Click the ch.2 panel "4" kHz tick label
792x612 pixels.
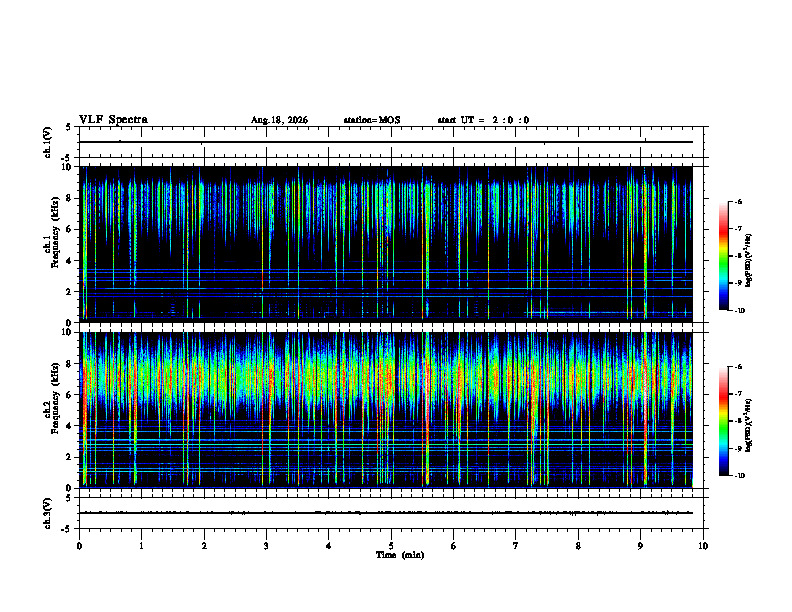point(69,426)
